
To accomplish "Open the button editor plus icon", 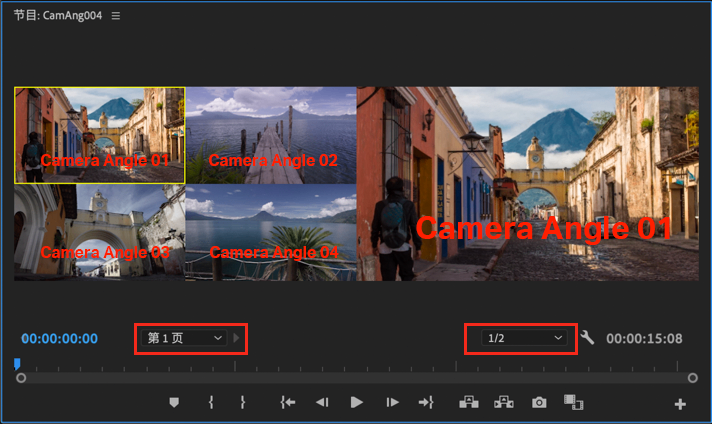I will 680,404.
